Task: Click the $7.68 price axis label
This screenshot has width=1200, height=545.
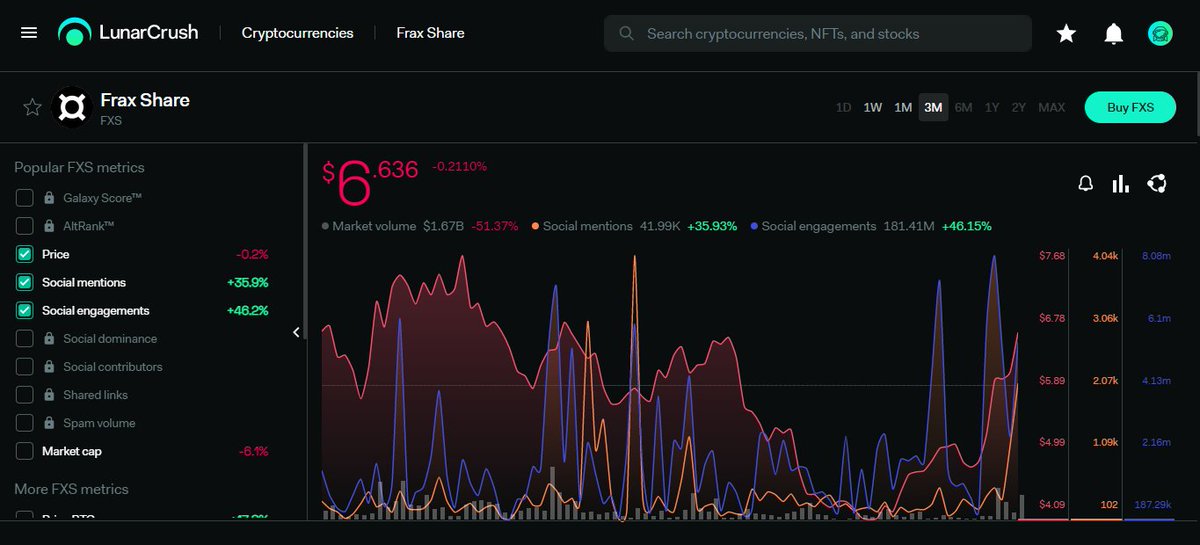Action: (x=1052, y=256)
